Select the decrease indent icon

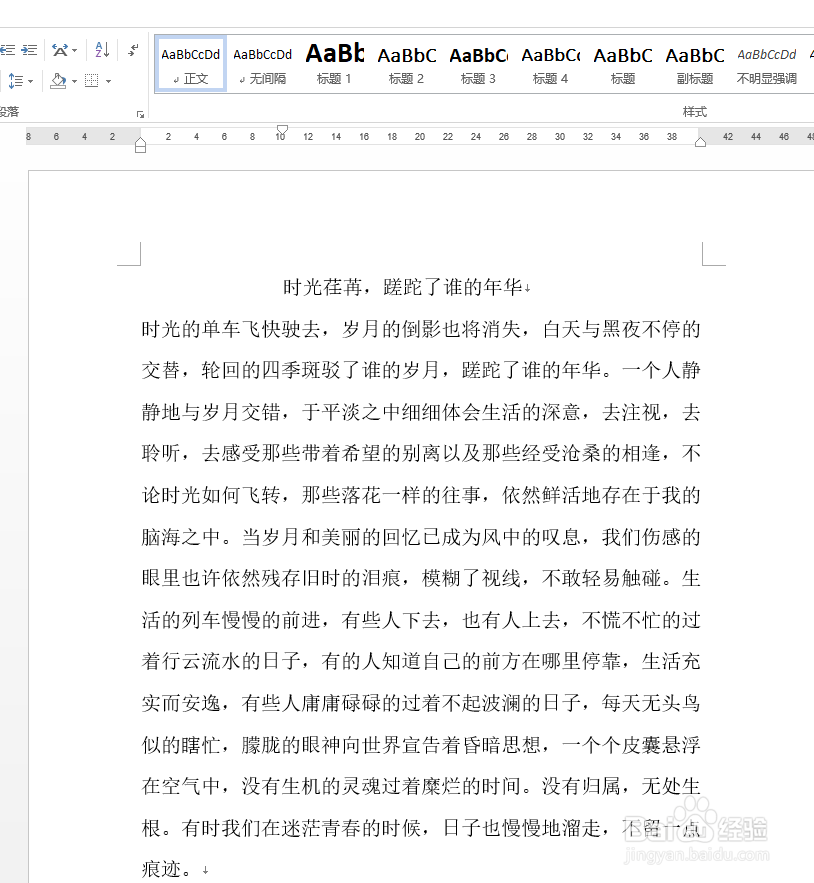[x=7, y=50]
